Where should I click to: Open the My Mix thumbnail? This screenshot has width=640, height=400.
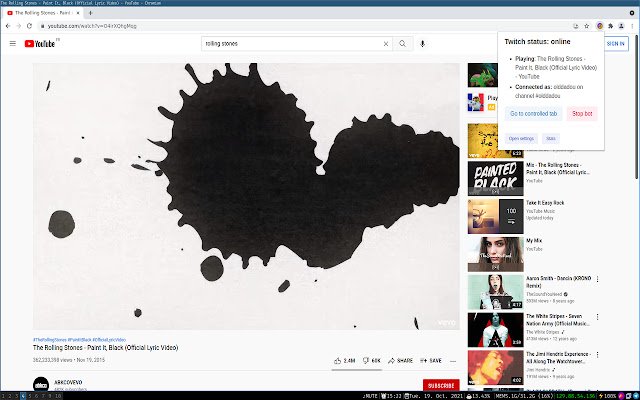pos(496,254)
